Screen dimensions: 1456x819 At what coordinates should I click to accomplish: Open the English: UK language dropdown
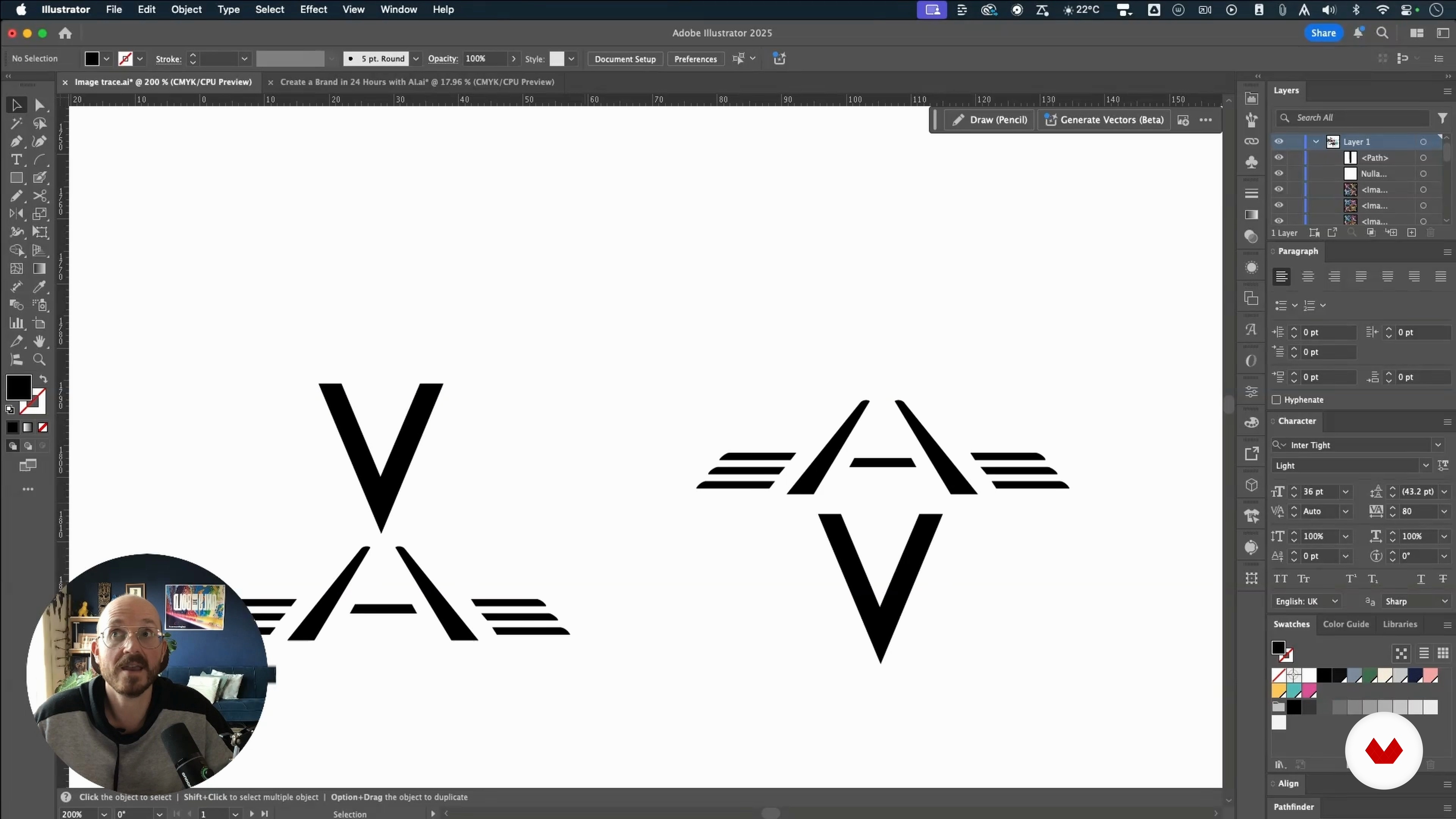(x=1307, y=601)
